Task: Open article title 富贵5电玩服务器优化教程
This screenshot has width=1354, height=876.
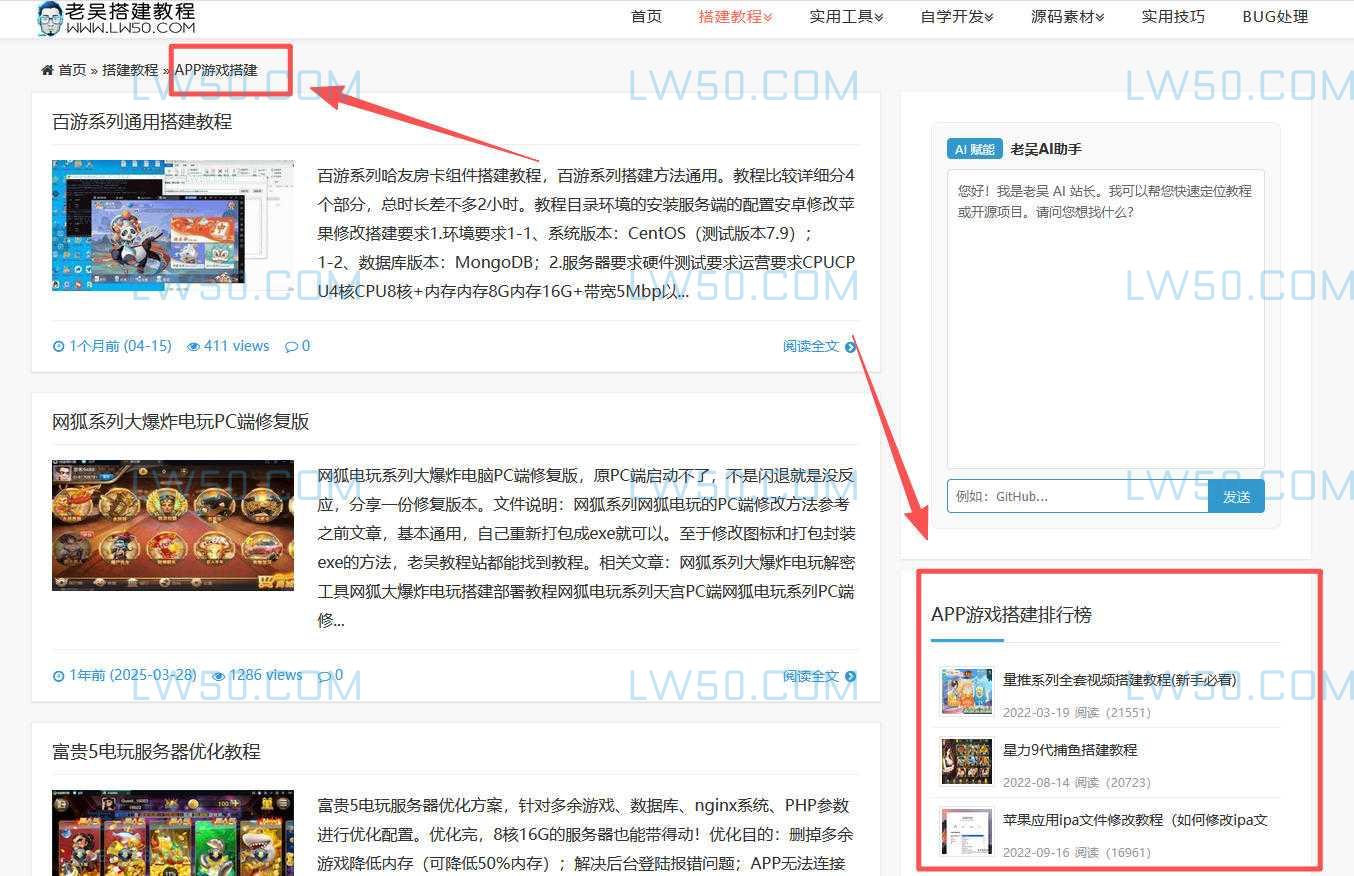Action: (156, 752)
